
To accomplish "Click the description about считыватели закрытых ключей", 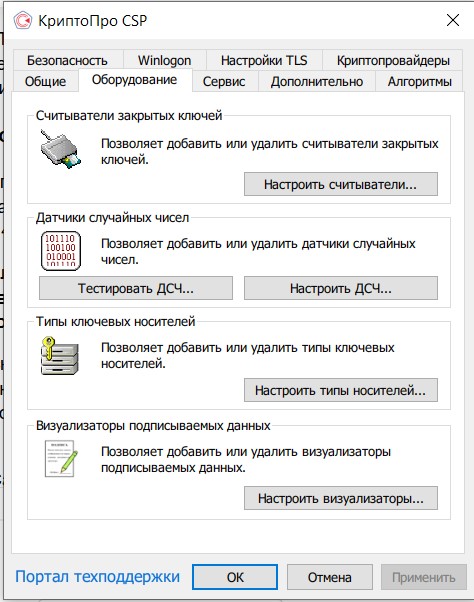I will (x=269, y=151).
